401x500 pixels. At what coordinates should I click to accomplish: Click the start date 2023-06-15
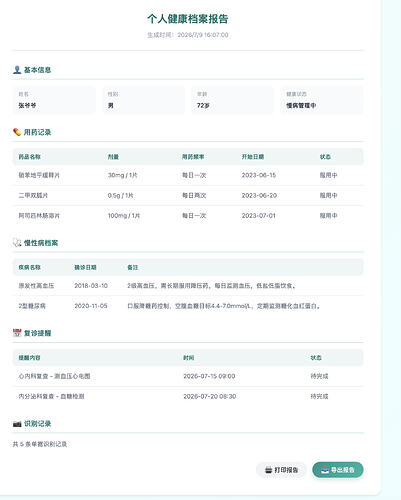click(259, 175)
